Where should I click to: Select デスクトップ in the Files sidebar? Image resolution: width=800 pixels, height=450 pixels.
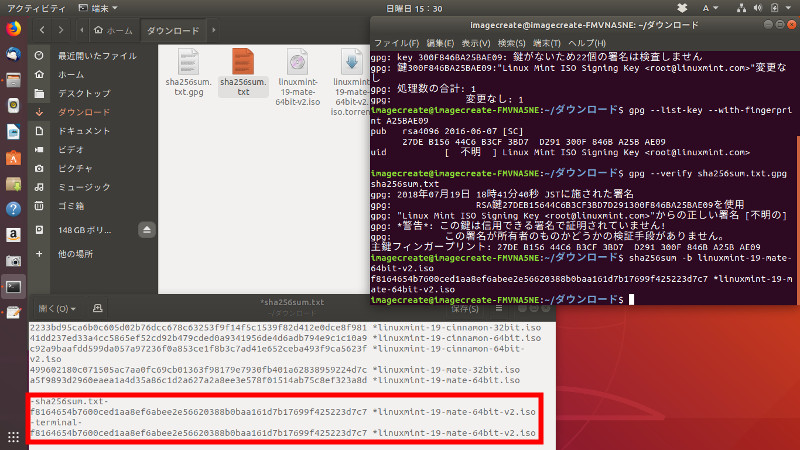[87, 93]
